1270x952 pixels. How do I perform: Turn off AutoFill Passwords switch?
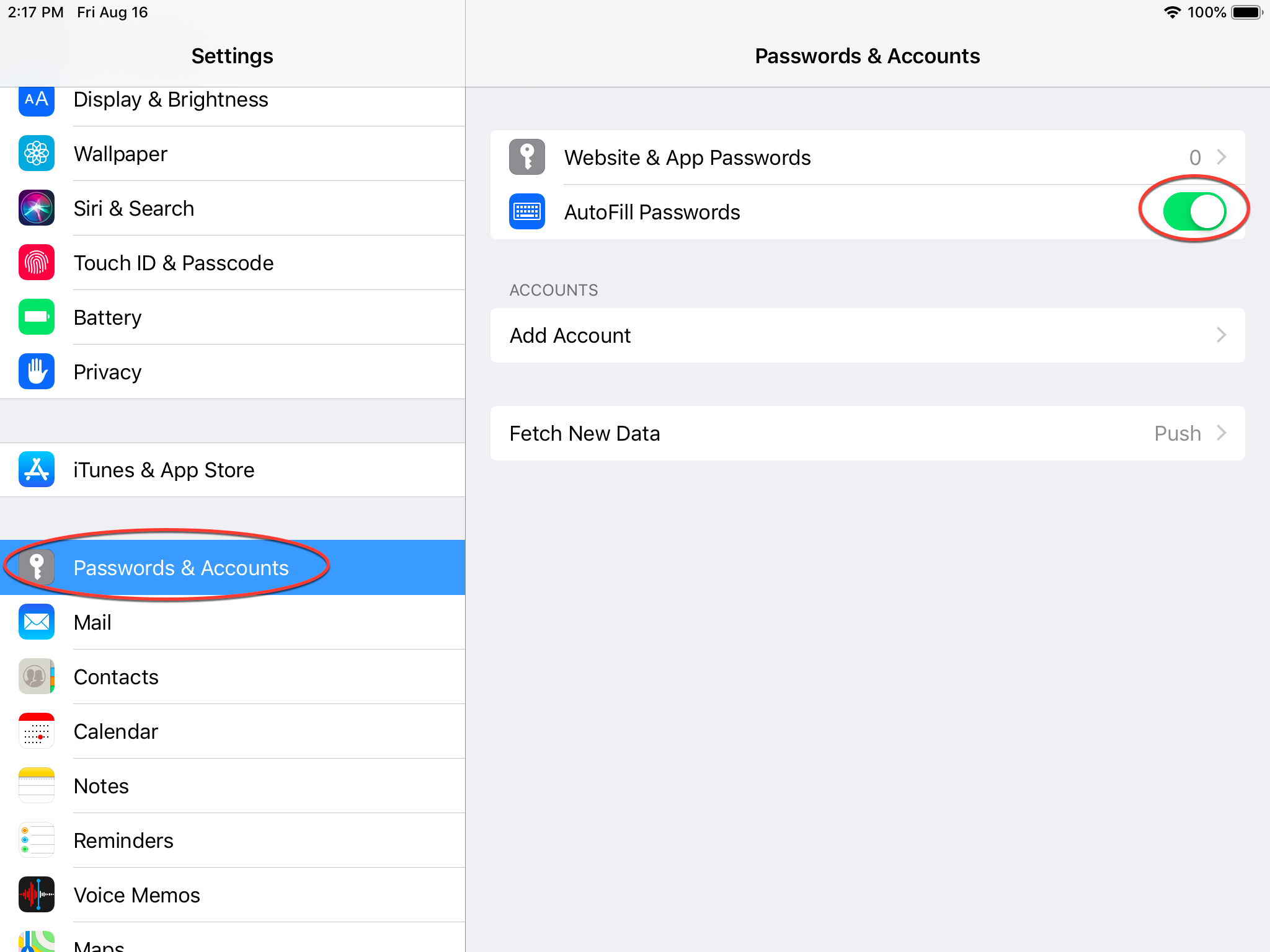tap(1194, 211)
